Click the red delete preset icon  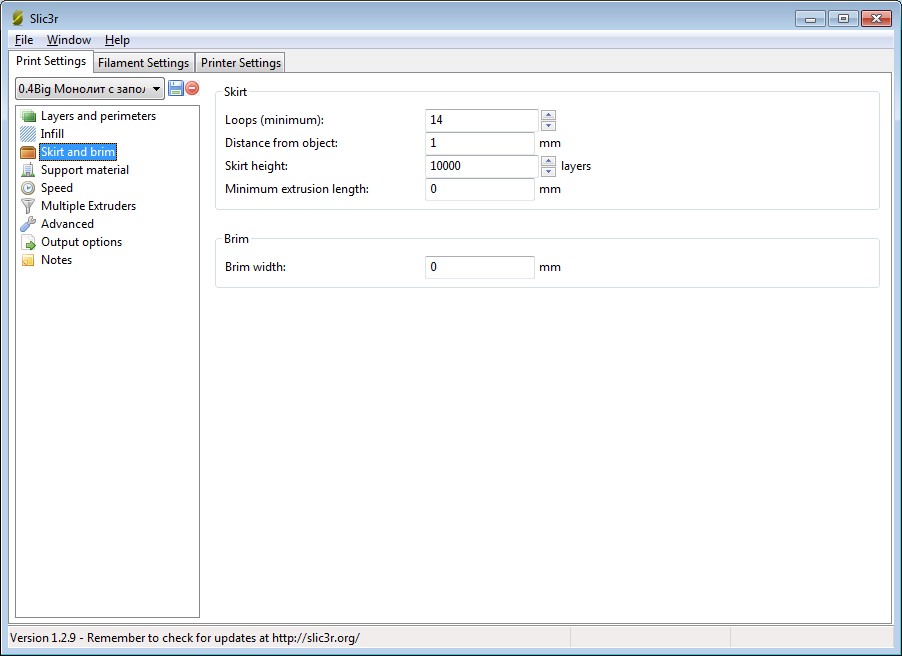pyautogui.click(x=192, y=89)
